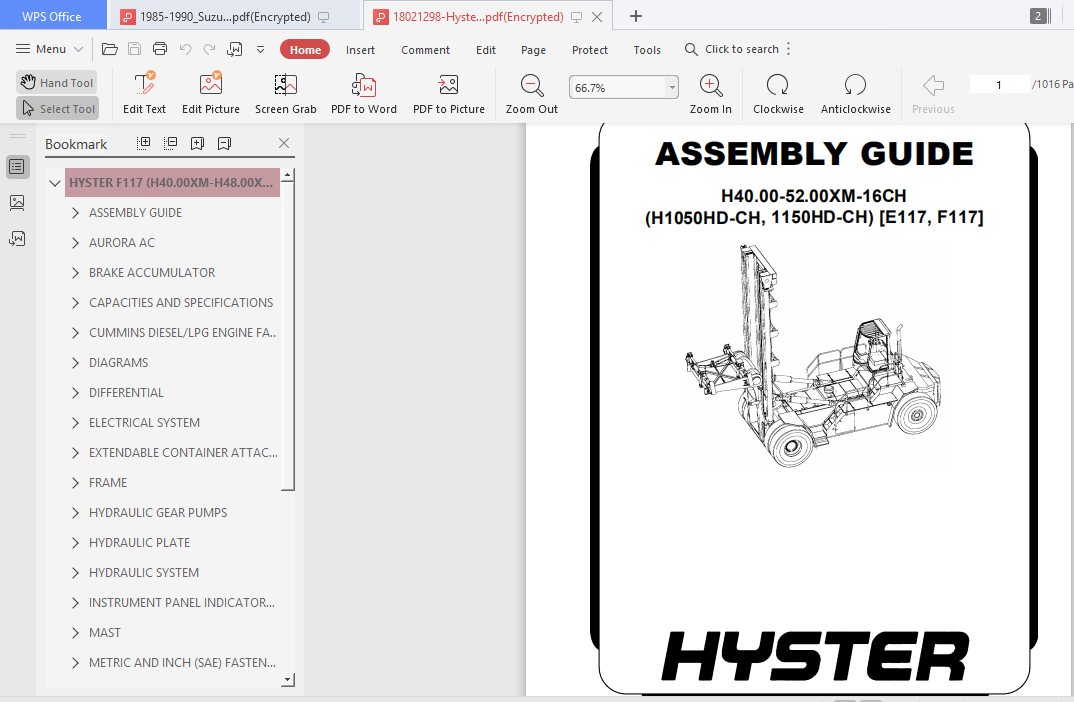This screenshot has width=1074, height=702.
Task: Switch to the Comment ribbon tab
Action: click(x=425, y=50)
